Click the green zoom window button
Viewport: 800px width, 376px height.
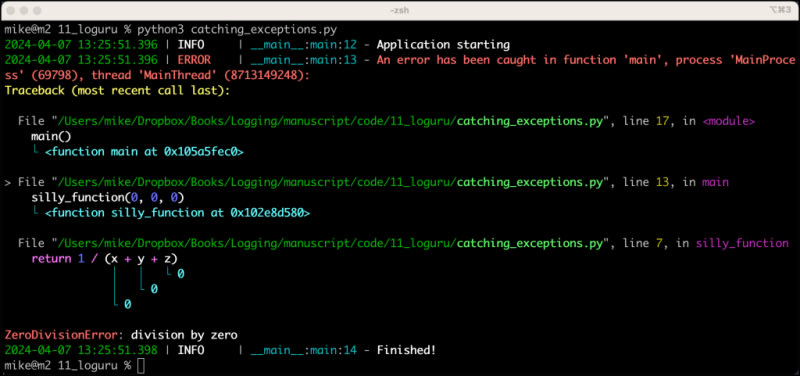click(x=37, y=10)
